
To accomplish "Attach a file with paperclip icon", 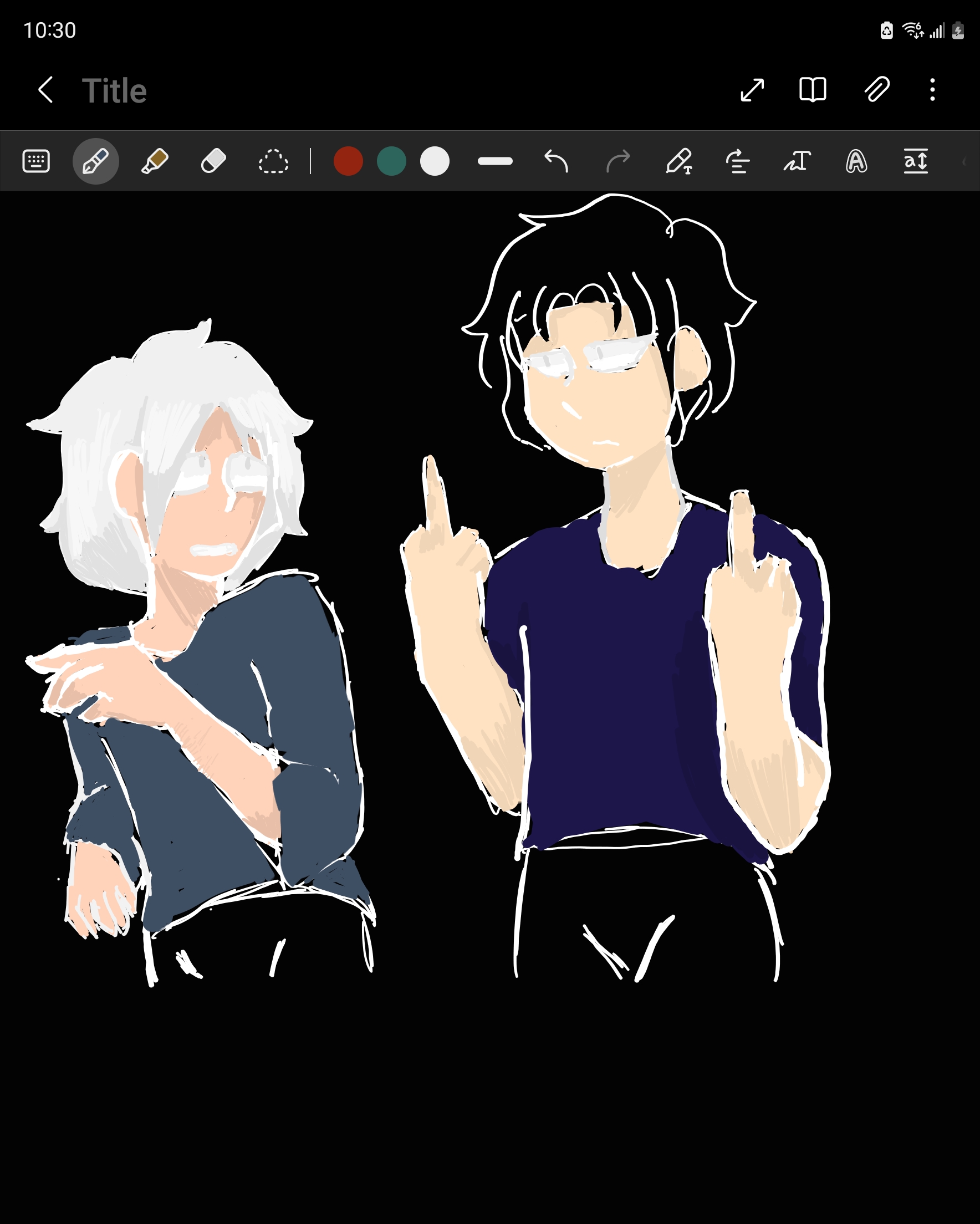I will [877, 90].
